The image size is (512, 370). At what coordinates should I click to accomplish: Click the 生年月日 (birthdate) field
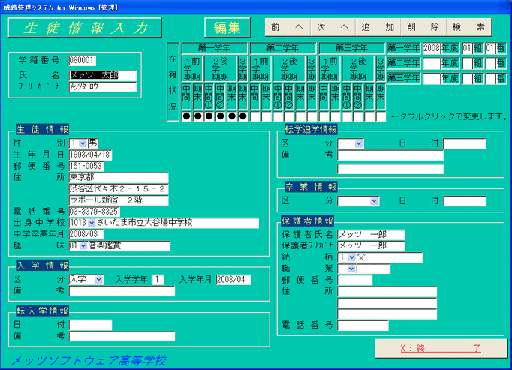point(90,155)
